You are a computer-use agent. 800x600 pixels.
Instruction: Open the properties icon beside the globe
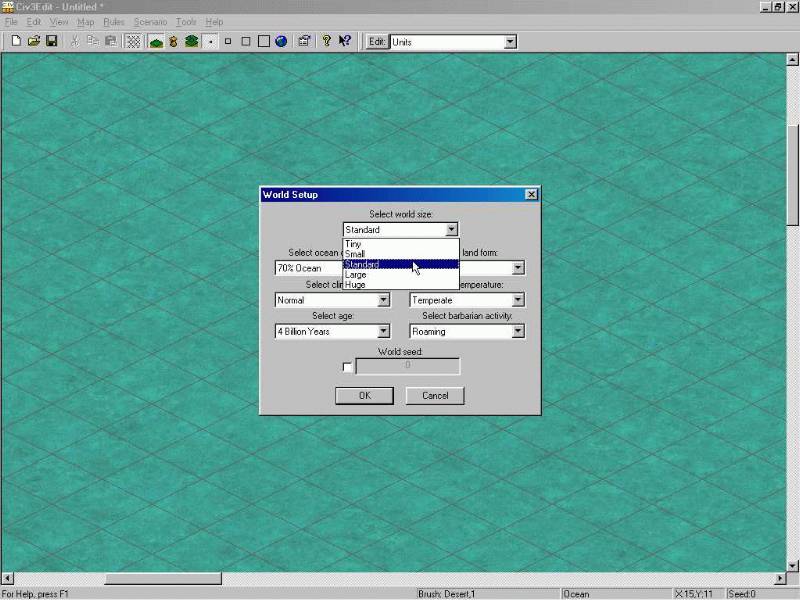click(305, 41)
